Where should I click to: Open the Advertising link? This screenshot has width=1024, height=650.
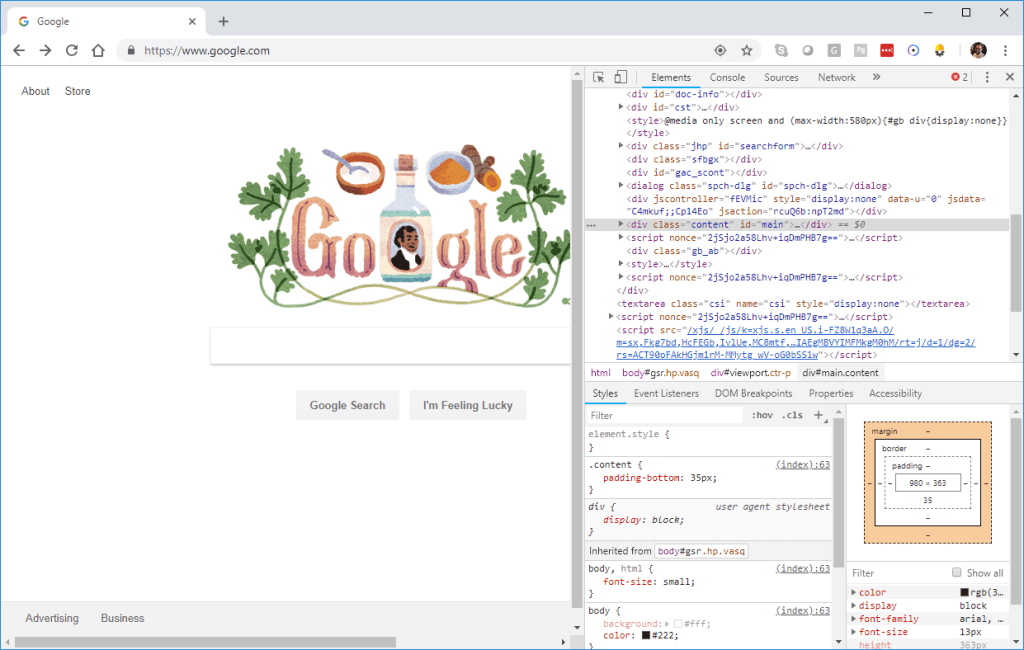[x=51, y=618]
